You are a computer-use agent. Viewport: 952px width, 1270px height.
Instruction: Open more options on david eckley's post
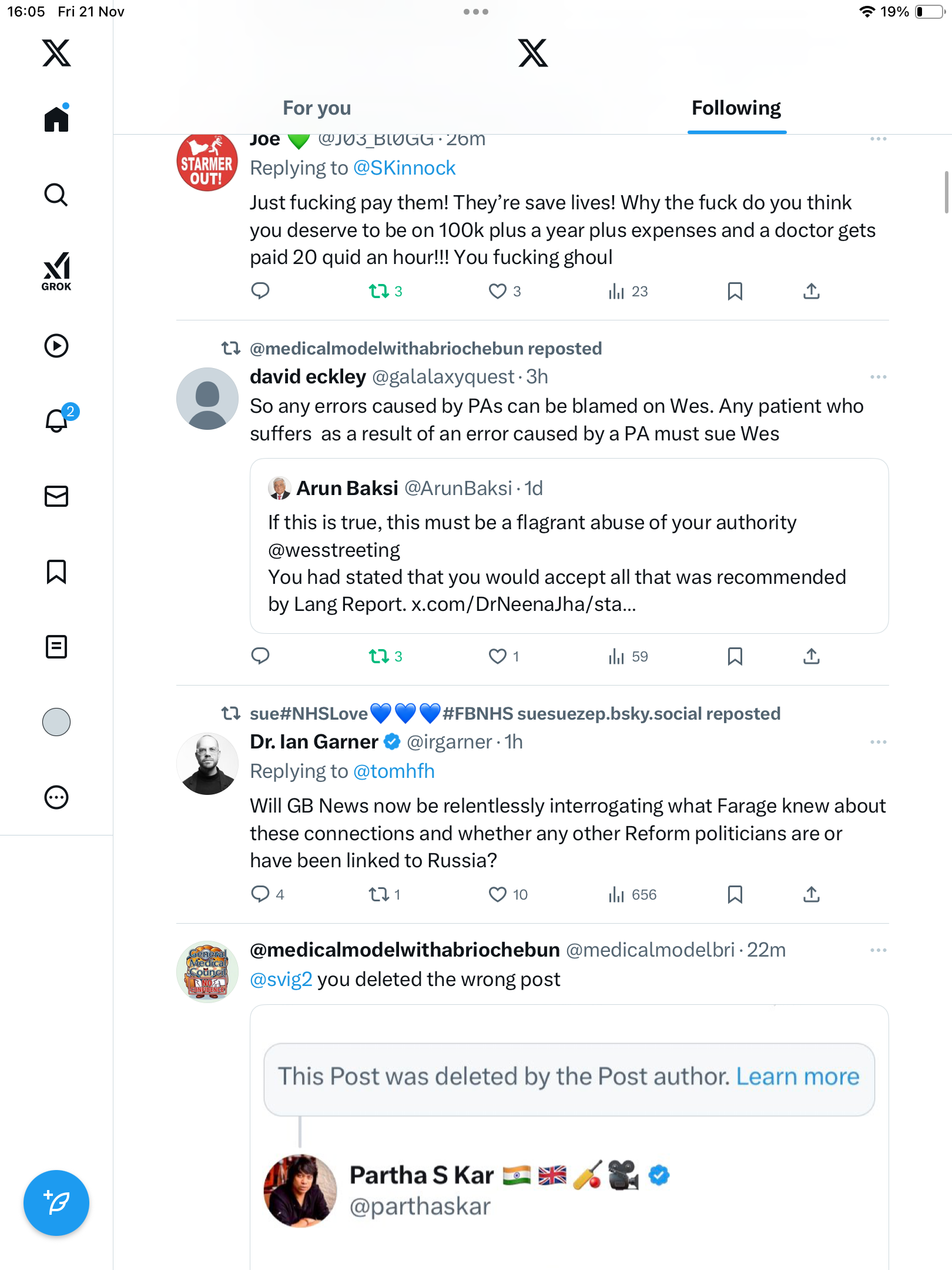(x=878, y=377)
